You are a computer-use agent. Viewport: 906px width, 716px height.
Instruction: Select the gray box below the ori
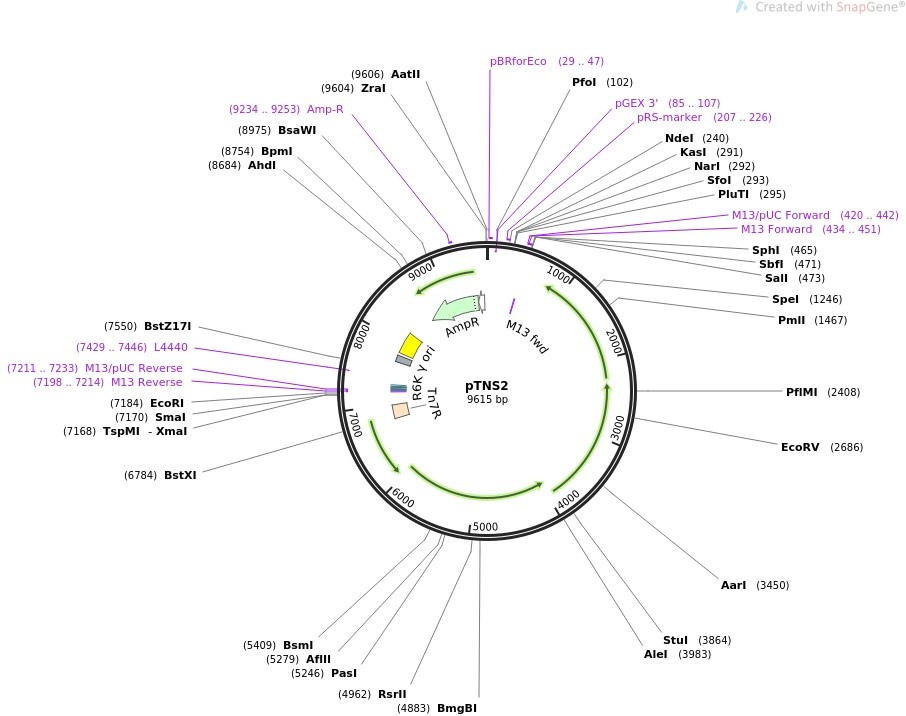click(404, 360)
